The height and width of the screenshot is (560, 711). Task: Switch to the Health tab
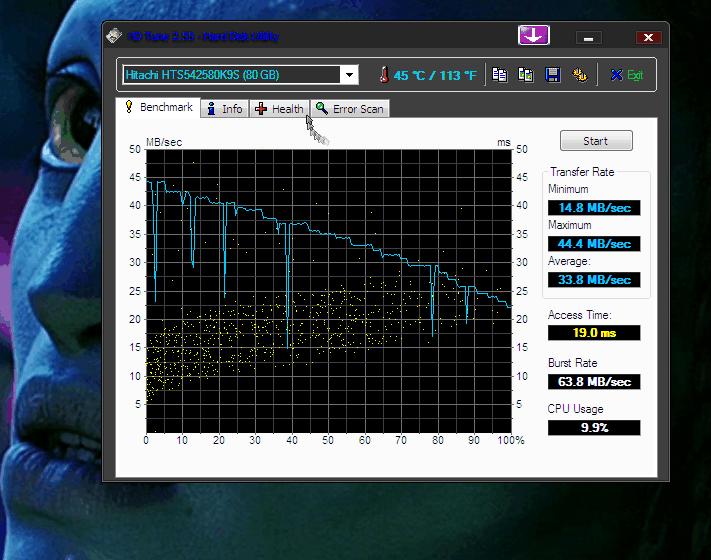(279, 109)
